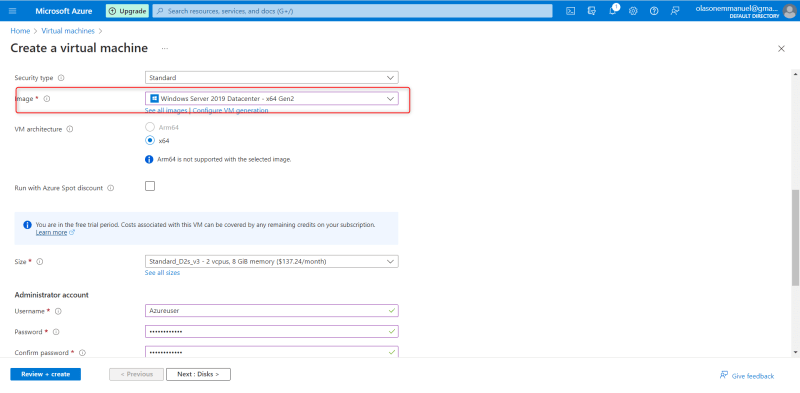Open the account avatar menu
The width and height of the screenshot is (800, 393).
[x=789, y=11]
